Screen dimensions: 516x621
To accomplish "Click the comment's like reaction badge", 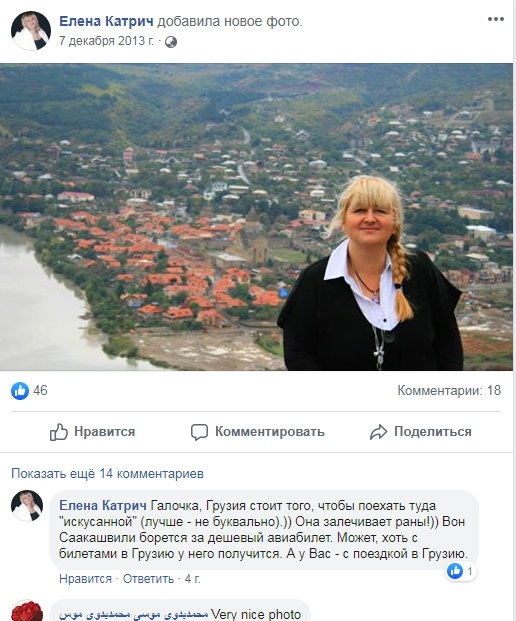I will point(461,571).
